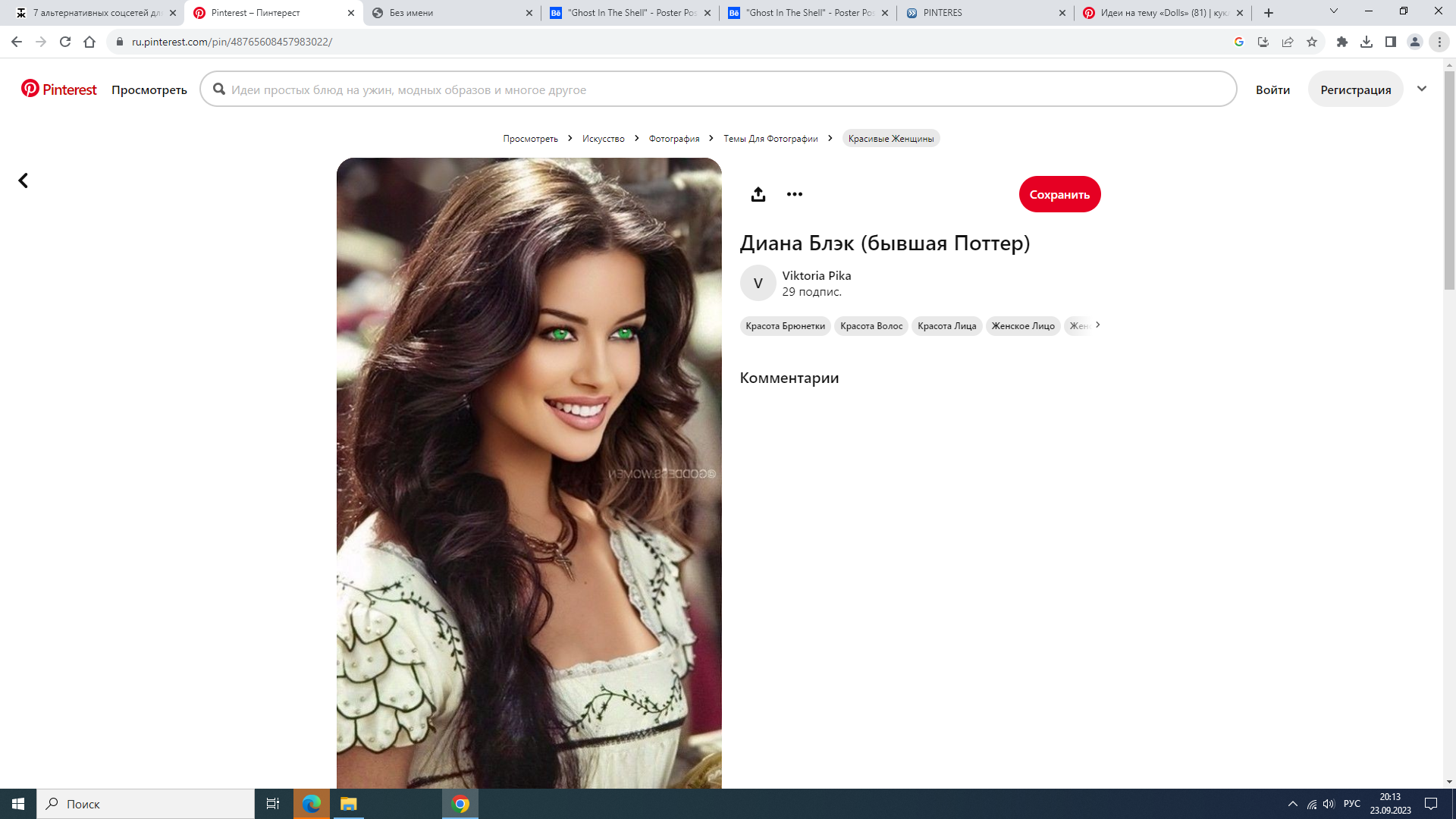1456x819 pixels.
Task: Click the V avatar of Viktoria Pika
Action: [758, 283]
